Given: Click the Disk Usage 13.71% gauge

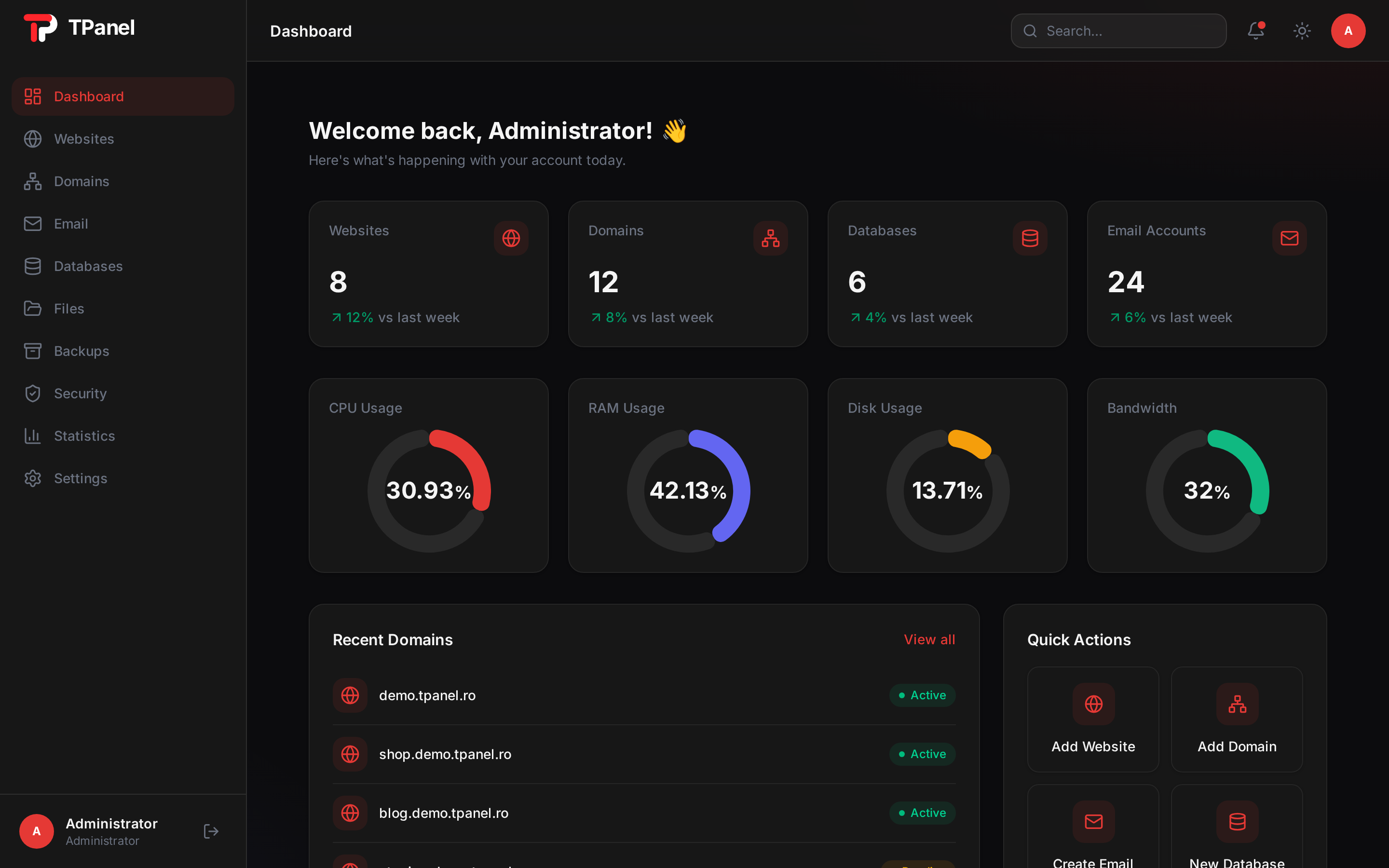Looking at the screenshot, I should (948, 491).
